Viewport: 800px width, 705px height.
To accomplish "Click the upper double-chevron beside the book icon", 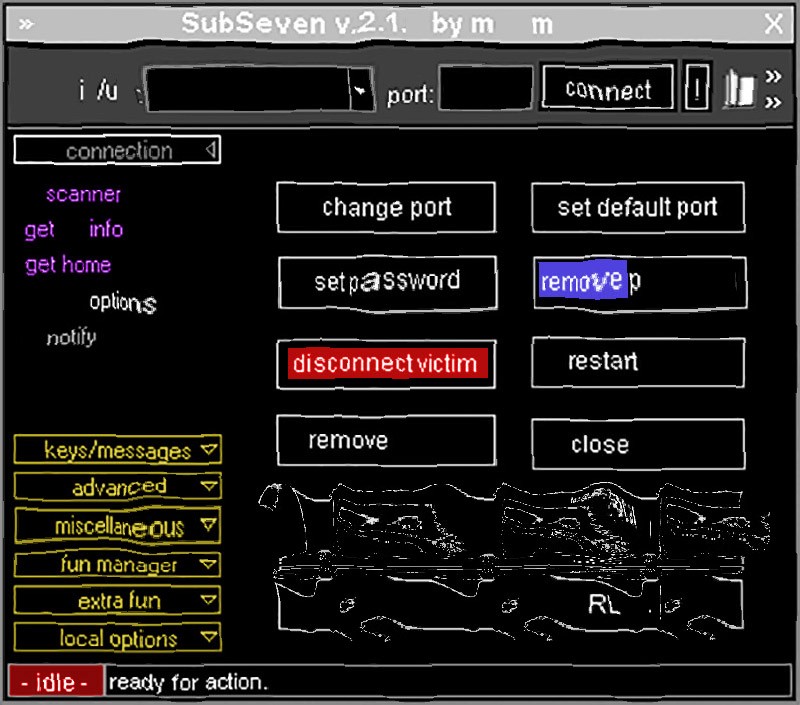I will 773,77.
